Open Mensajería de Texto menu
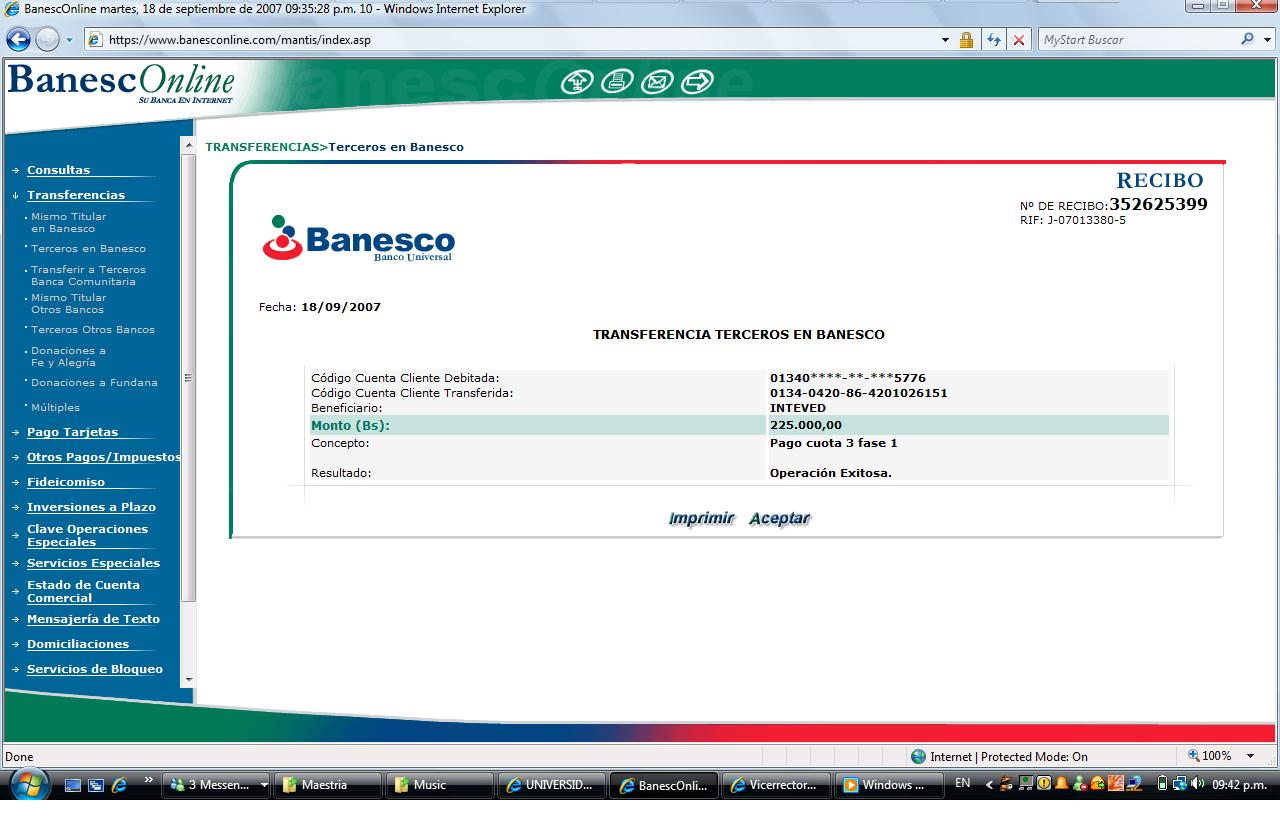 coord(93,619)
